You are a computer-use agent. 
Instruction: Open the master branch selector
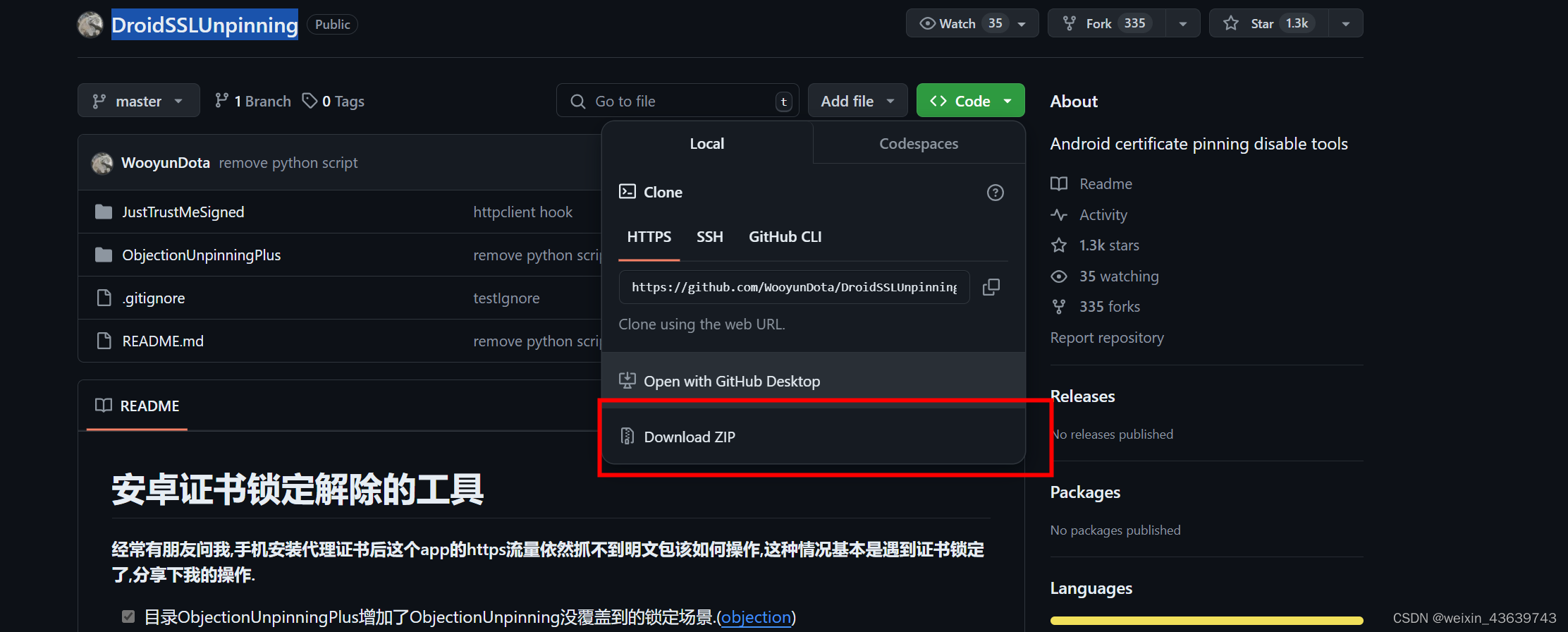(x=139, y=101)
